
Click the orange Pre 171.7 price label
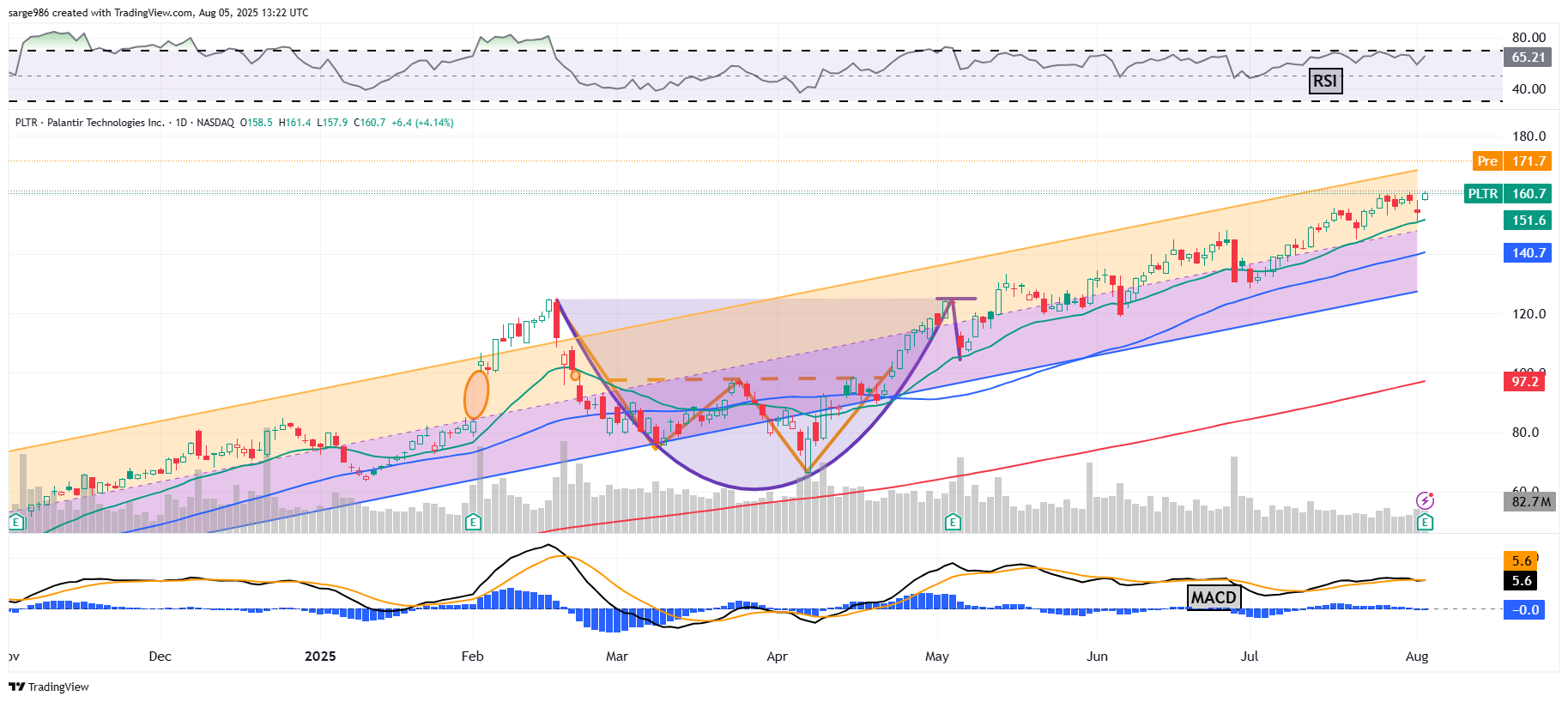[1512, 160]
